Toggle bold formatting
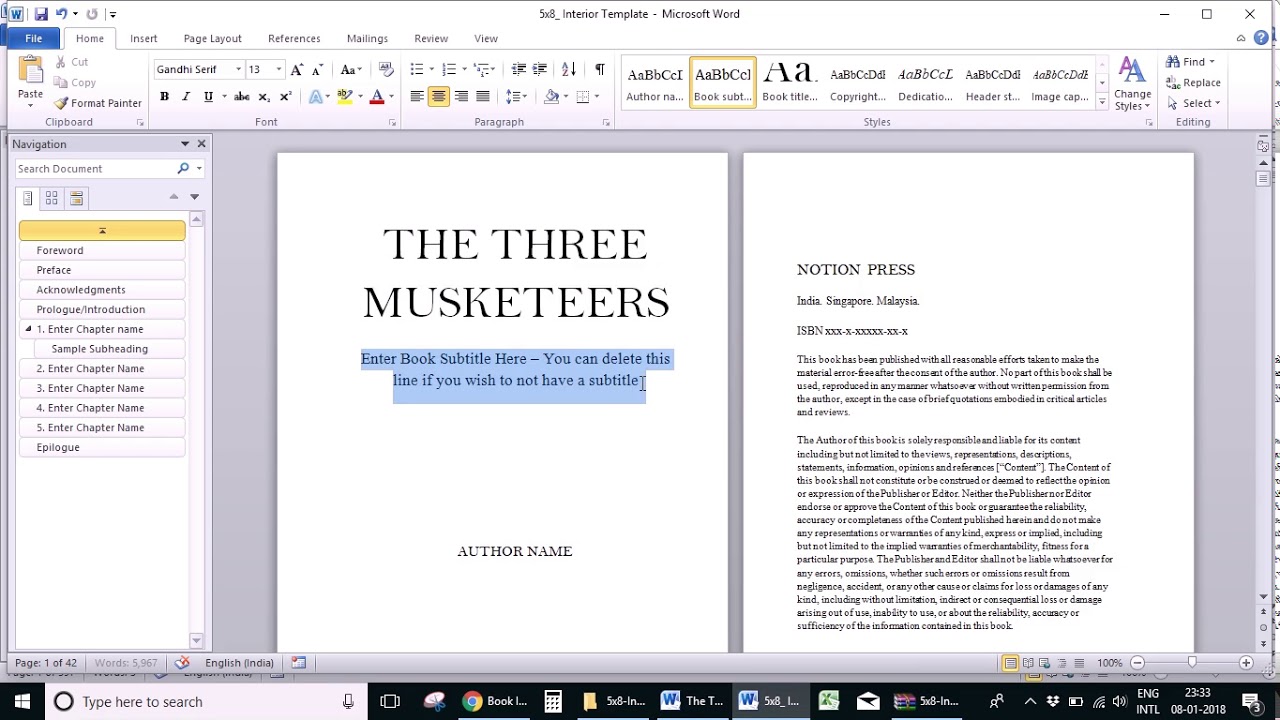The image size is (1280, 720). [164, 96]
